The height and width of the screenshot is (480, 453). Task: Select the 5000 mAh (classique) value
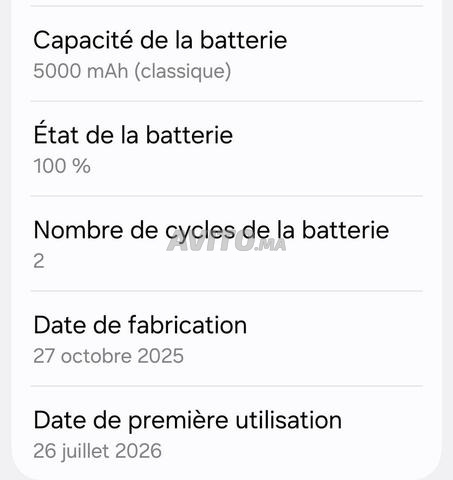(x=132, y=71)
